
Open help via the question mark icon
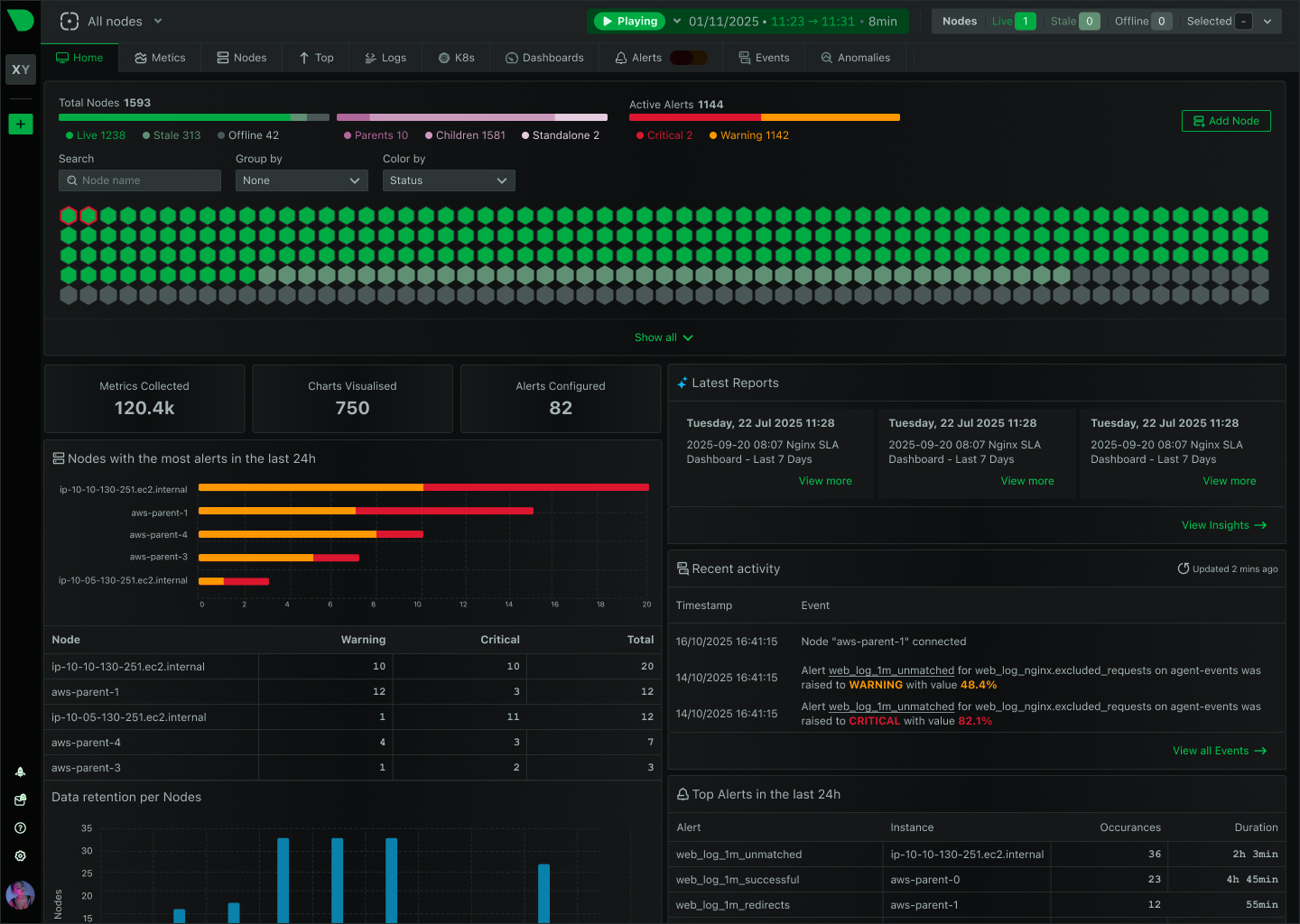[20, 827]
